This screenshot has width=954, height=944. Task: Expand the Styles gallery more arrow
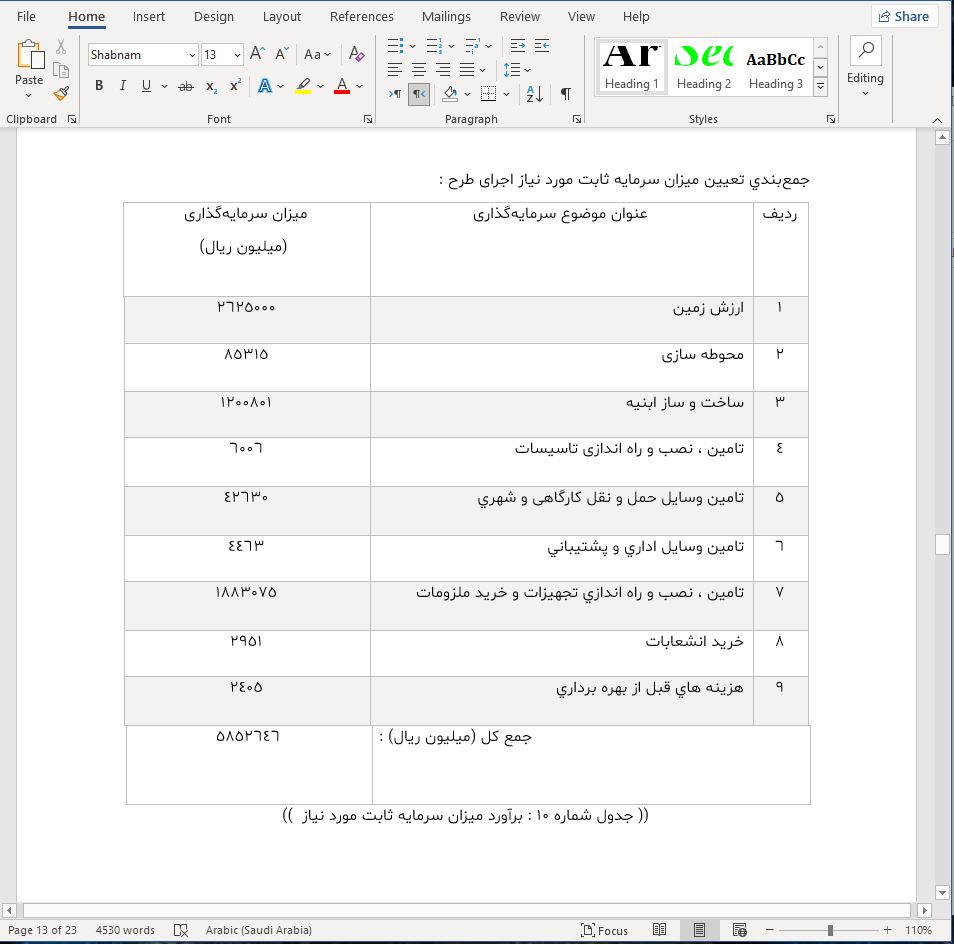click(x=820, y=88)
